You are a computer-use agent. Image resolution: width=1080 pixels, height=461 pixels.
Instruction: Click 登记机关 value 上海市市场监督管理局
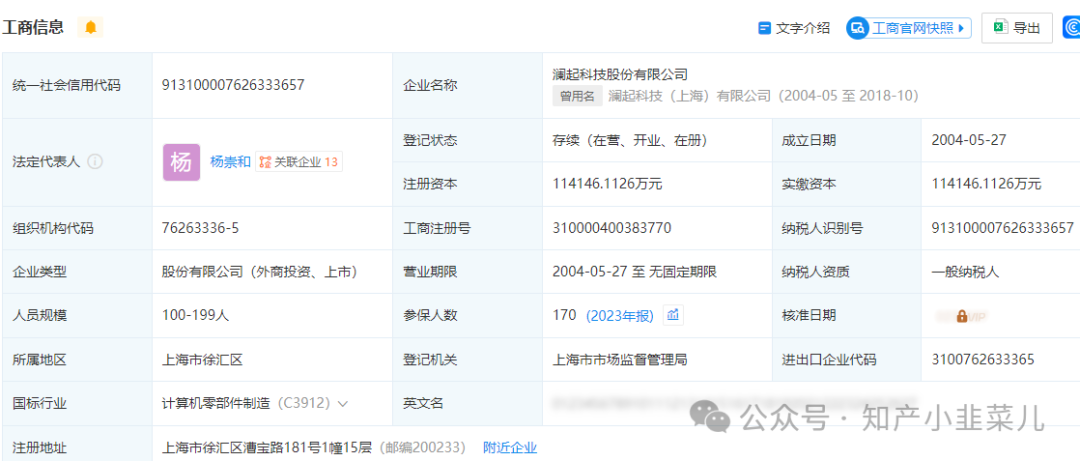[x=619, y=359]
